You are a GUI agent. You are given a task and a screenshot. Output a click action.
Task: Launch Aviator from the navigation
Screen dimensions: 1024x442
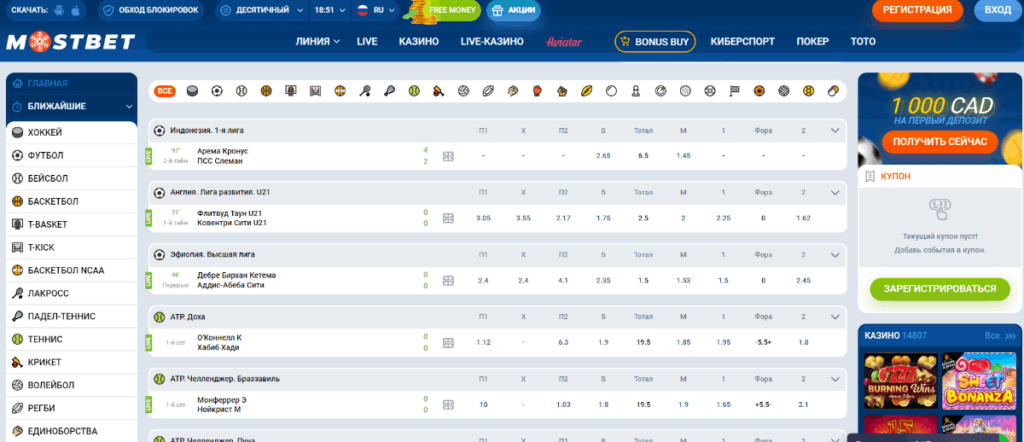(x=564, y=42)
